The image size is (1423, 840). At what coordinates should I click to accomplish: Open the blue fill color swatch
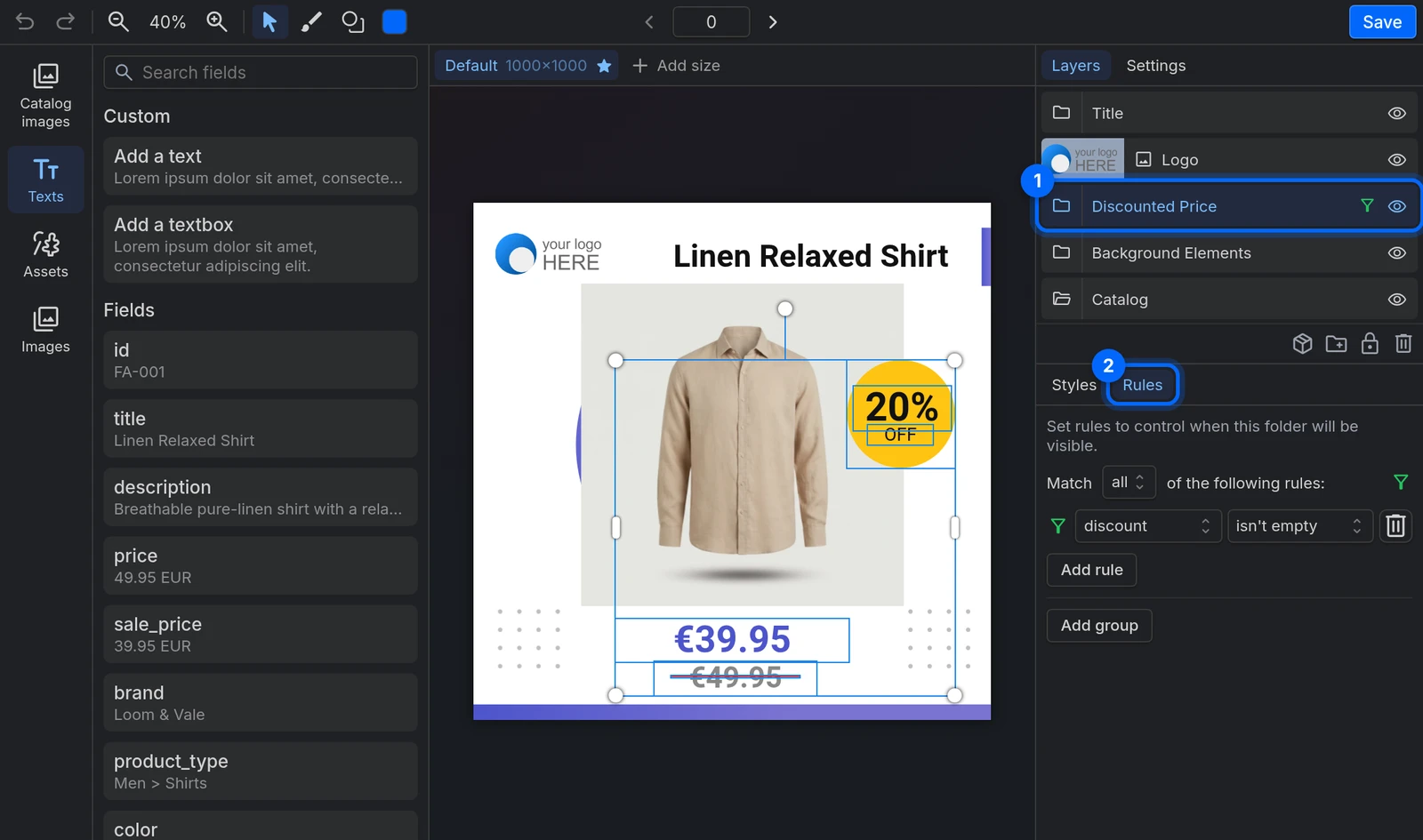(x=395, y=22)
